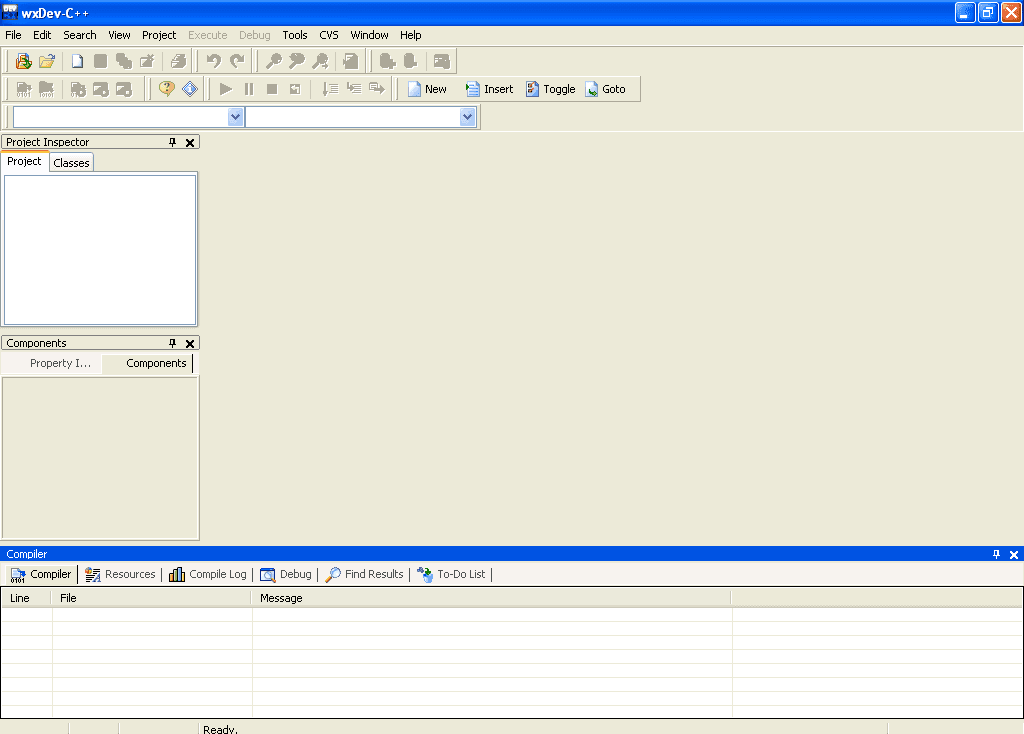1024x734 pixels.
Task: Switch to the Compile Log tab
Action: pos(208,575)
